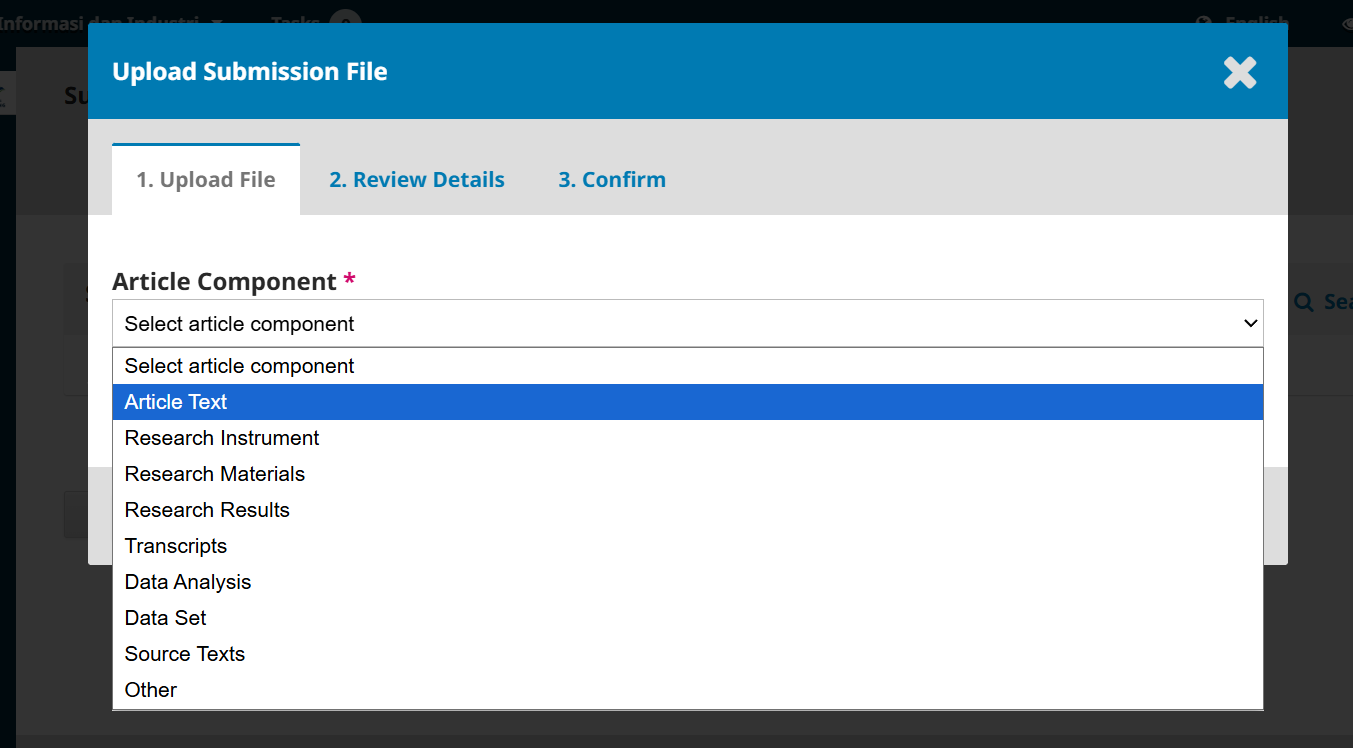Choose the Research Results option

coord(207,510)
